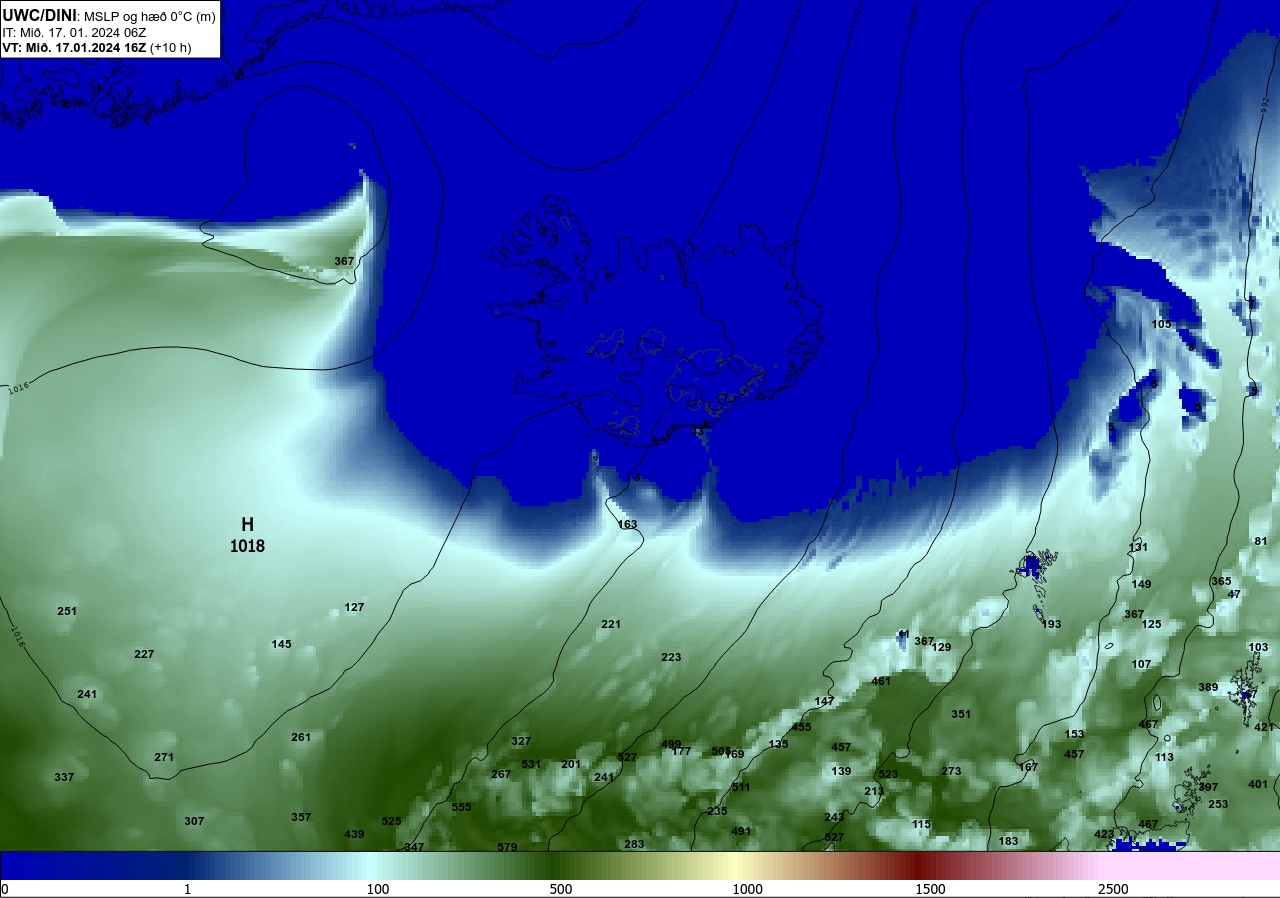
Task: Click the 1018 pressure value
Action: pos(247,546)
